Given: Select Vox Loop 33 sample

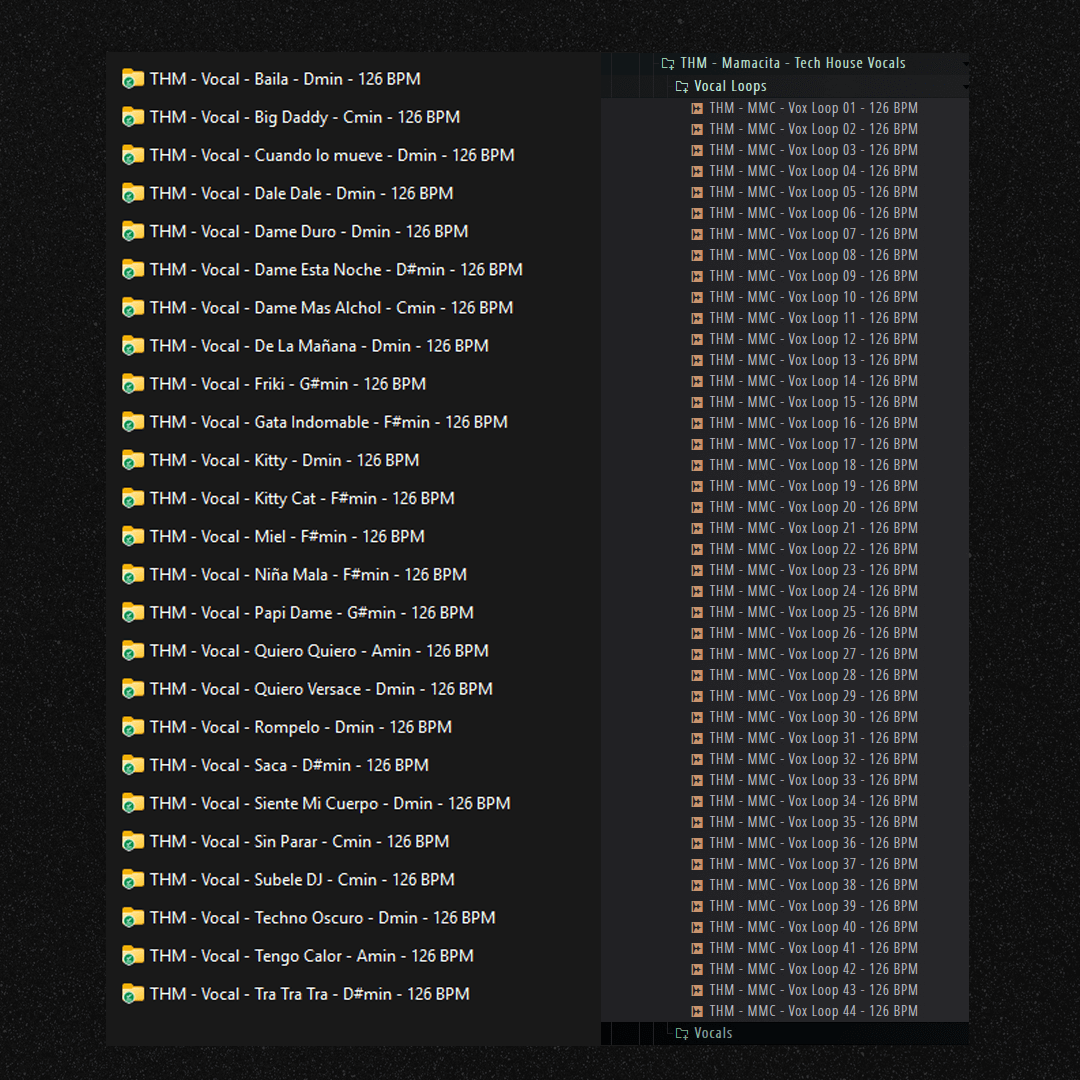Looking at the screenshot, I should (813, 780).
